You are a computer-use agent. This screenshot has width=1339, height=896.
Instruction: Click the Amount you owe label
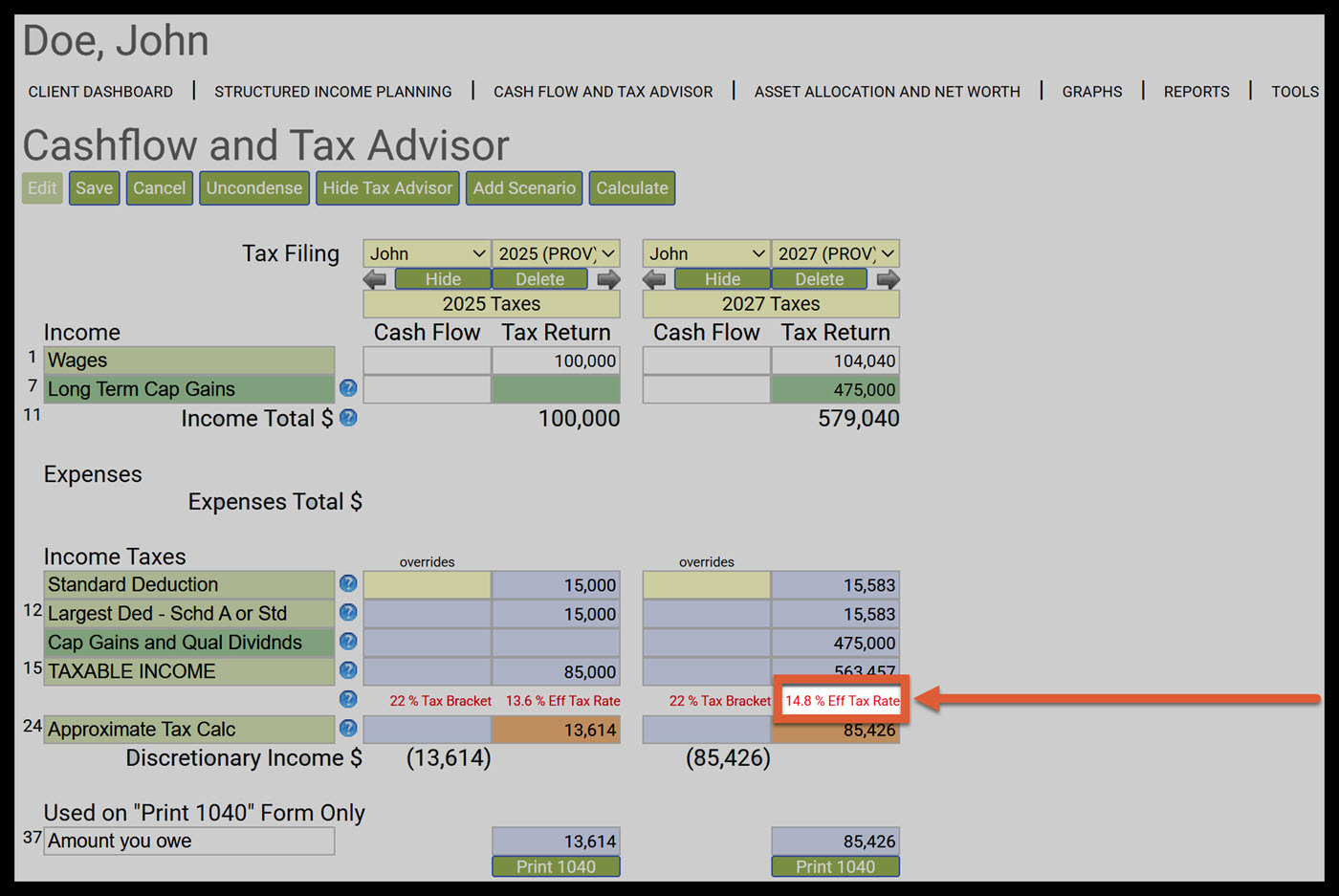tap(189, 841)
